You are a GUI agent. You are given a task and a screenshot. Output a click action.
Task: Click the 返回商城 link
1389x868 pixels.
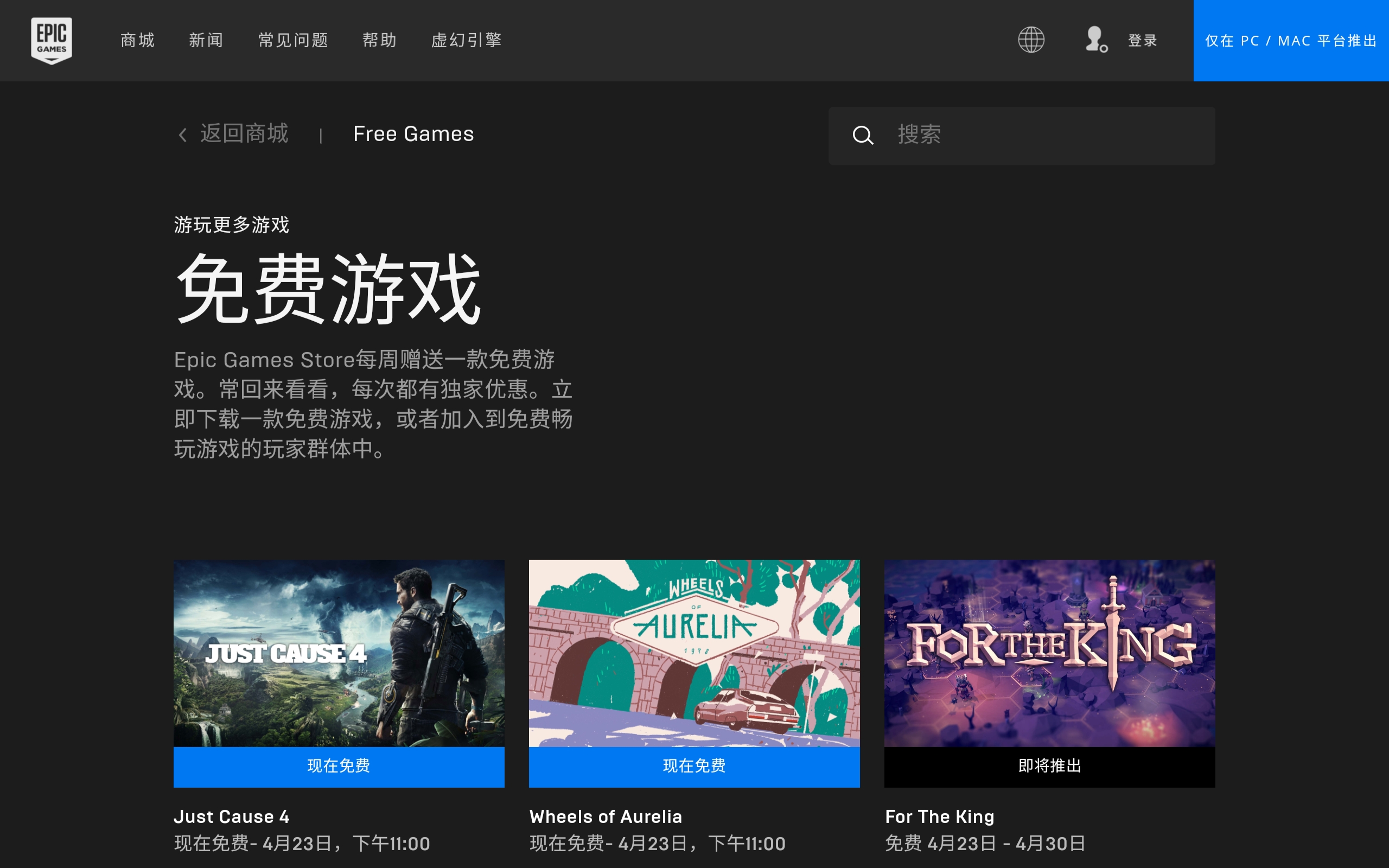point(244,134)
